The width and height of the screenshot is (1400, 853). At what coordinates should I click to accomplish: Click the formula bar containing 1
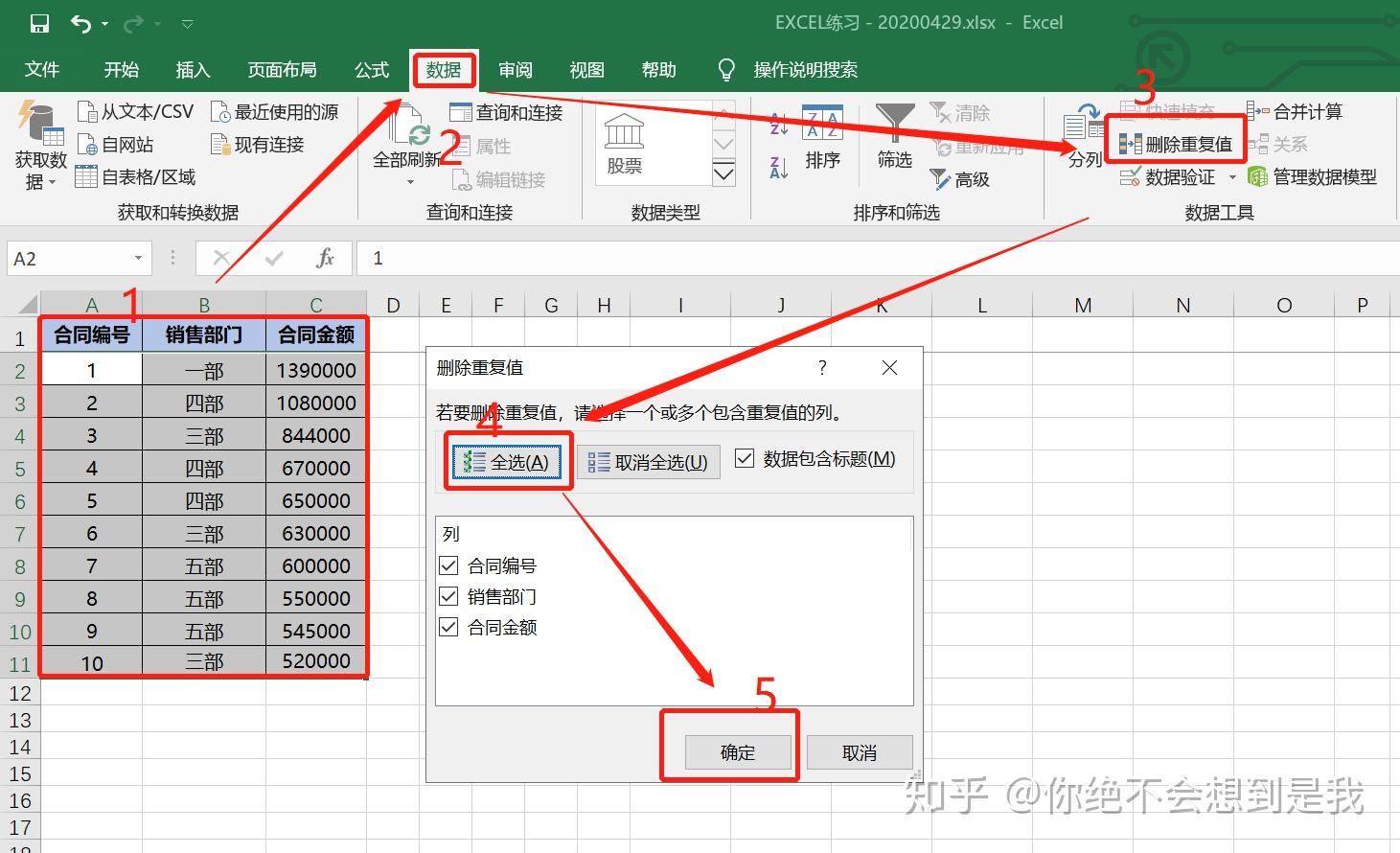[877, 259]
